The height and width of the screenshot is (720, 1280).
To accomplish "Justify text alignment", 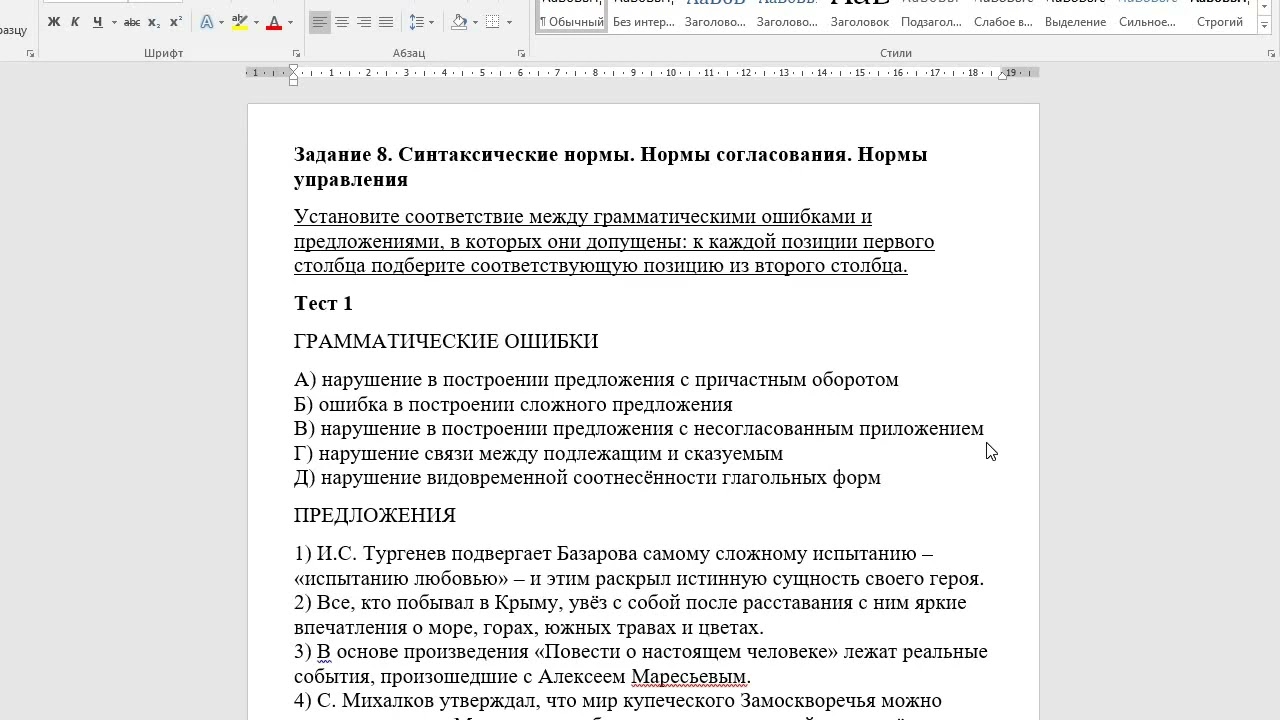I will click(x=386, y=22).
